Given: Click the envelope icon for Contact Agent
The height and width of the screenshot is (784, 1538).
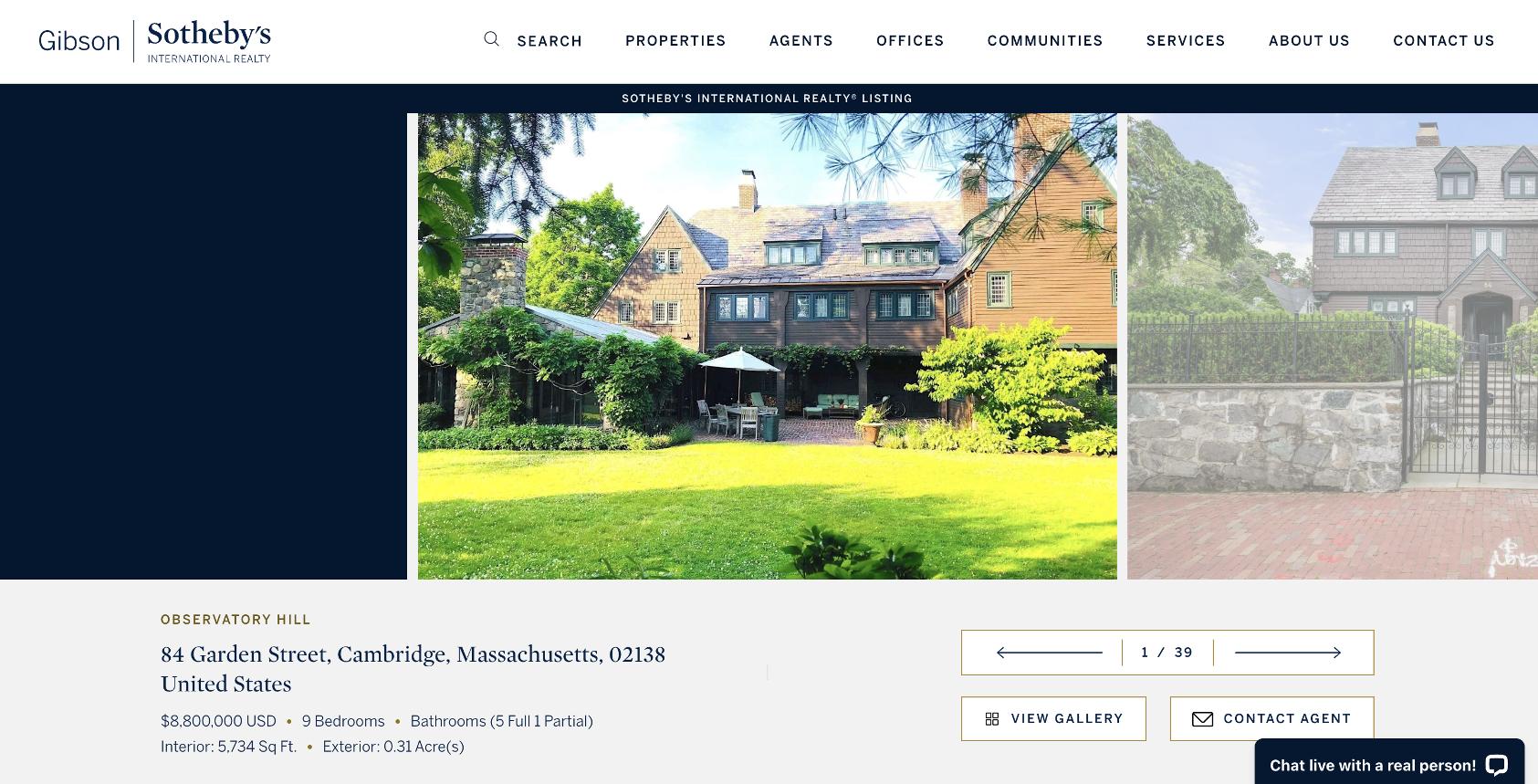Looking at the screenshot, I should point(1202,719).
